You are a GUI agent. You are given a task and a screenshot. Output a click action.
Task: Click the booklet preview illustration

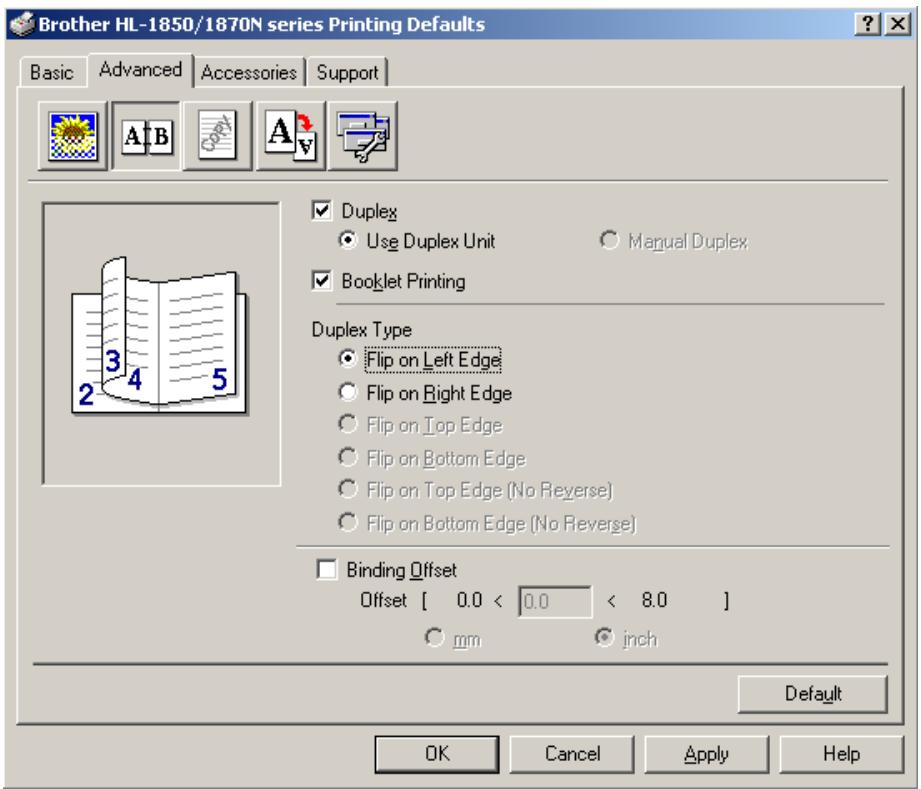point(159,335)
